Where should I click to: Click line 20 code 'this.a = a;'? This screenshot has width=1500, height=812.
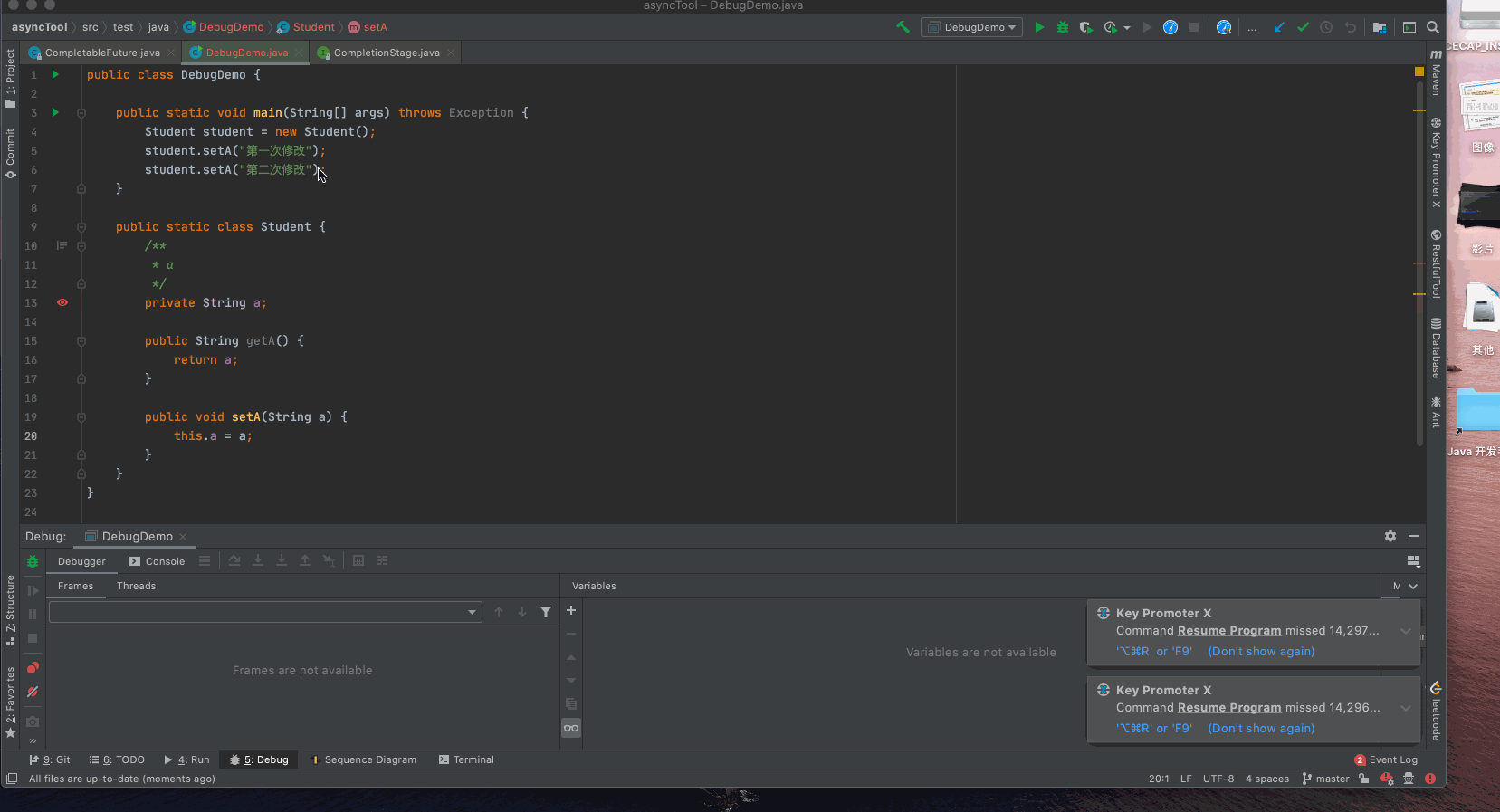213,435
